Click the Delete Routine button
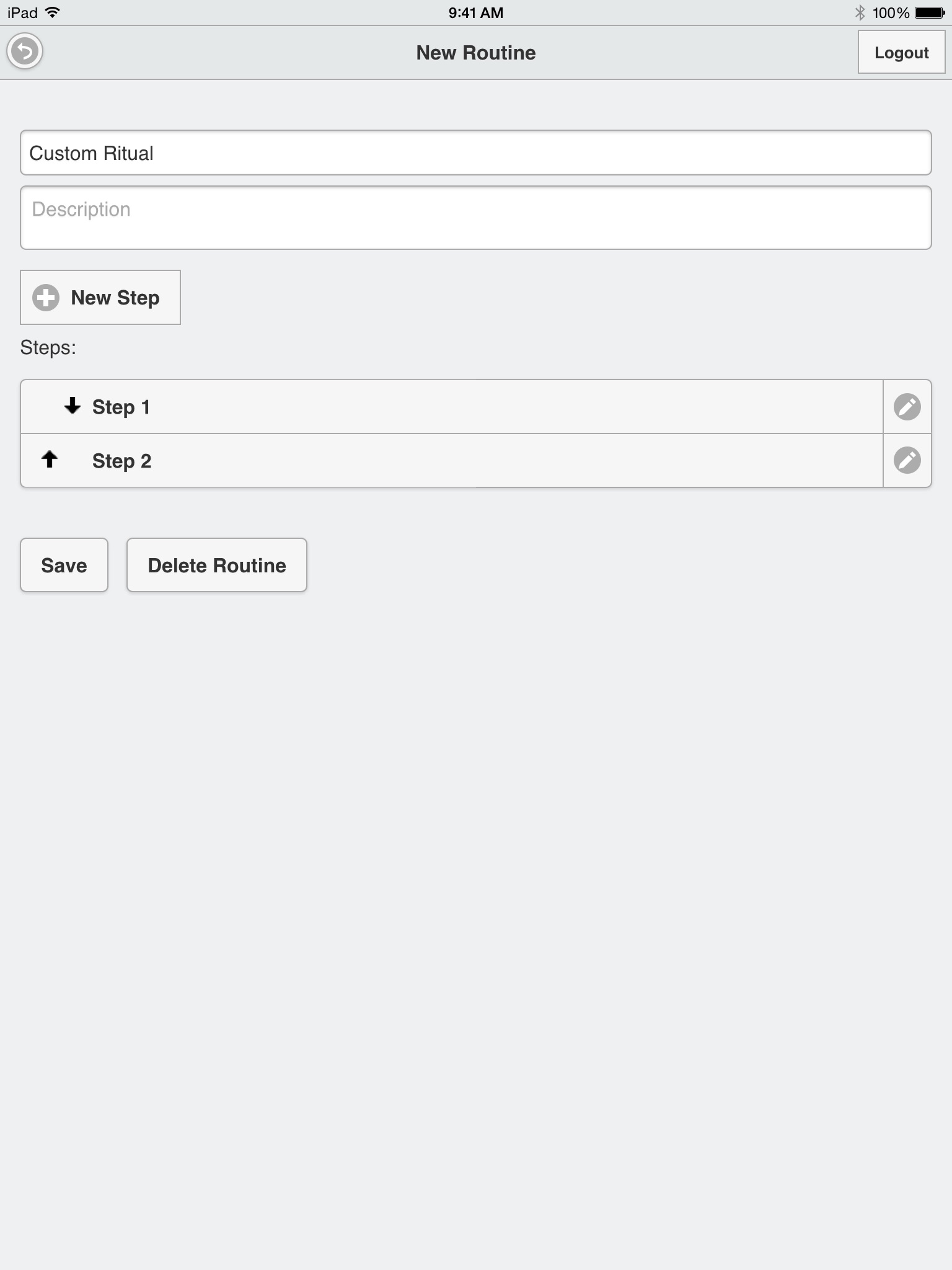This screenshot has height=1270, width=952. coord(216,565)
